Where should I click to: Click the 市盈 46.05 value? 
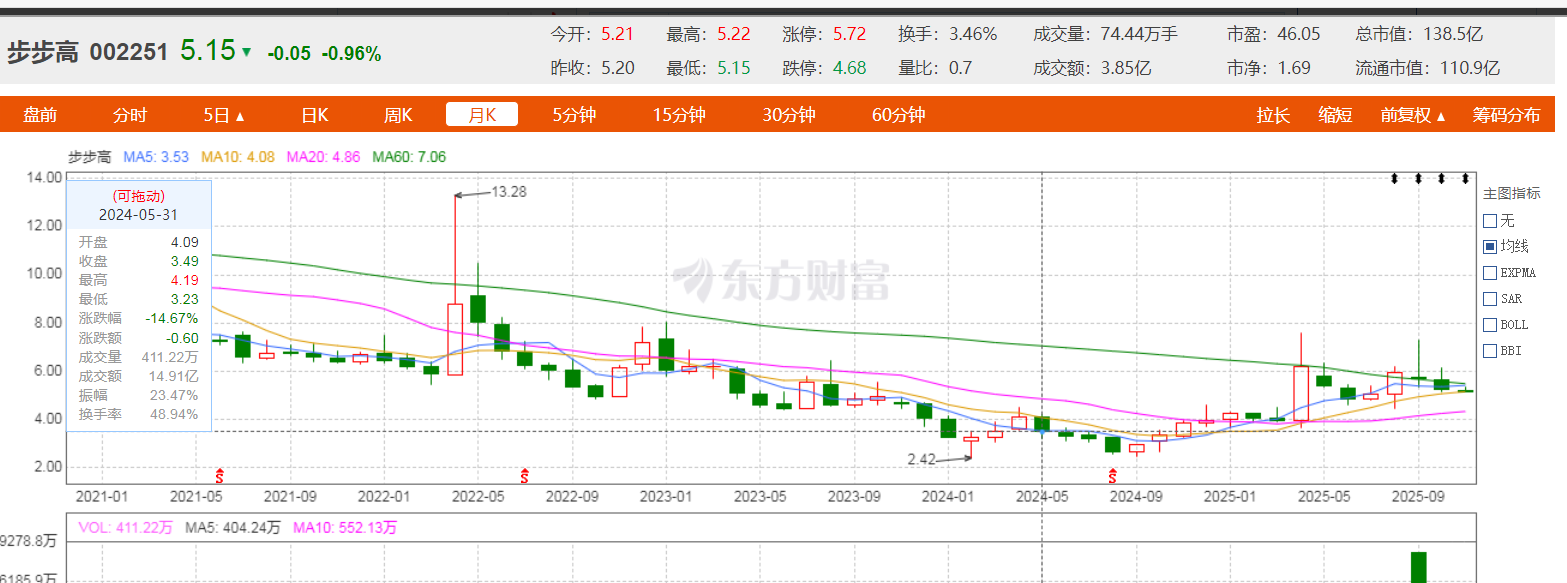point(1299,34)
